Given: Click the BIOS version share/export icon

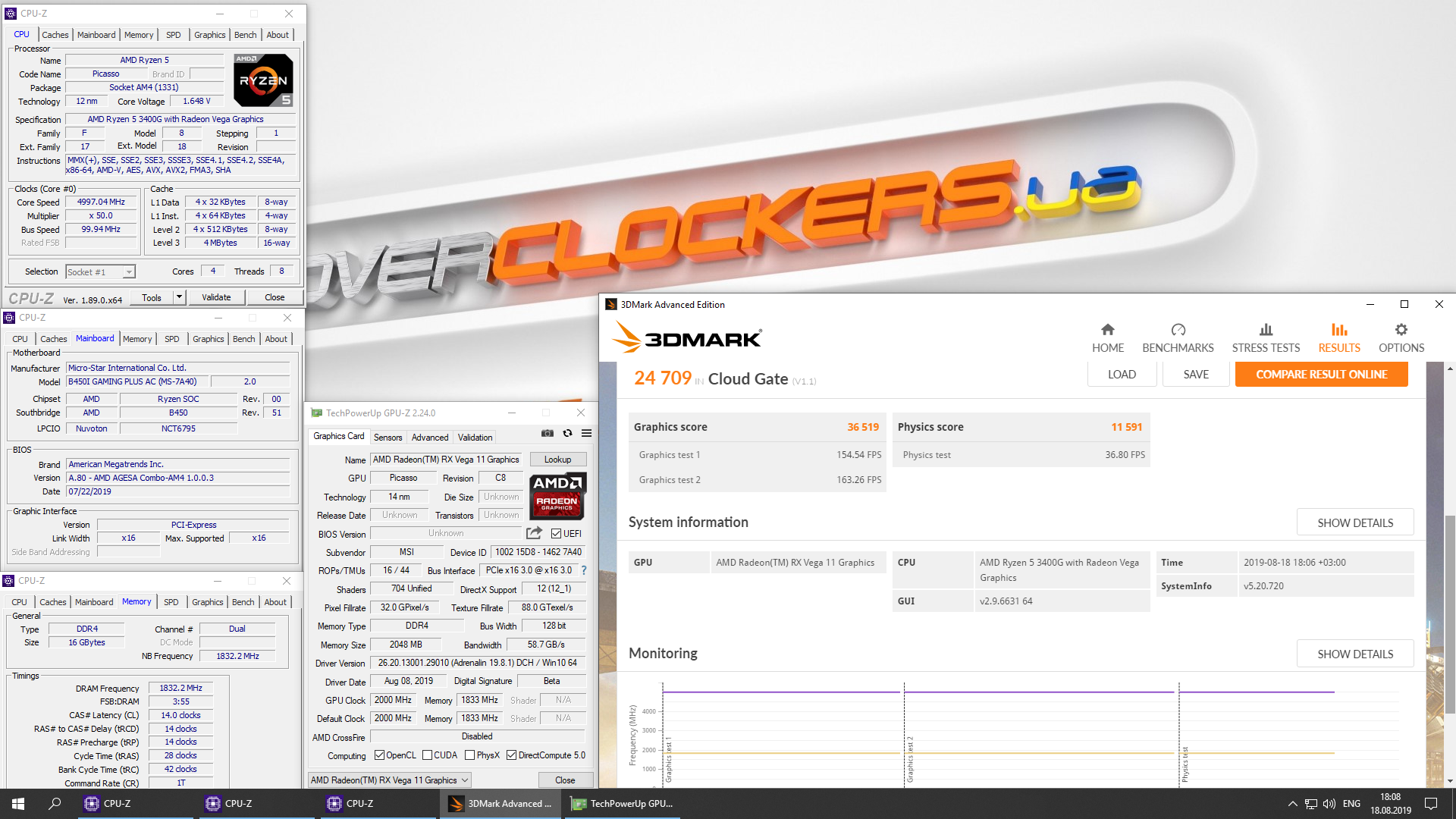Looking at the screenshot, I should tap(534, 533).
